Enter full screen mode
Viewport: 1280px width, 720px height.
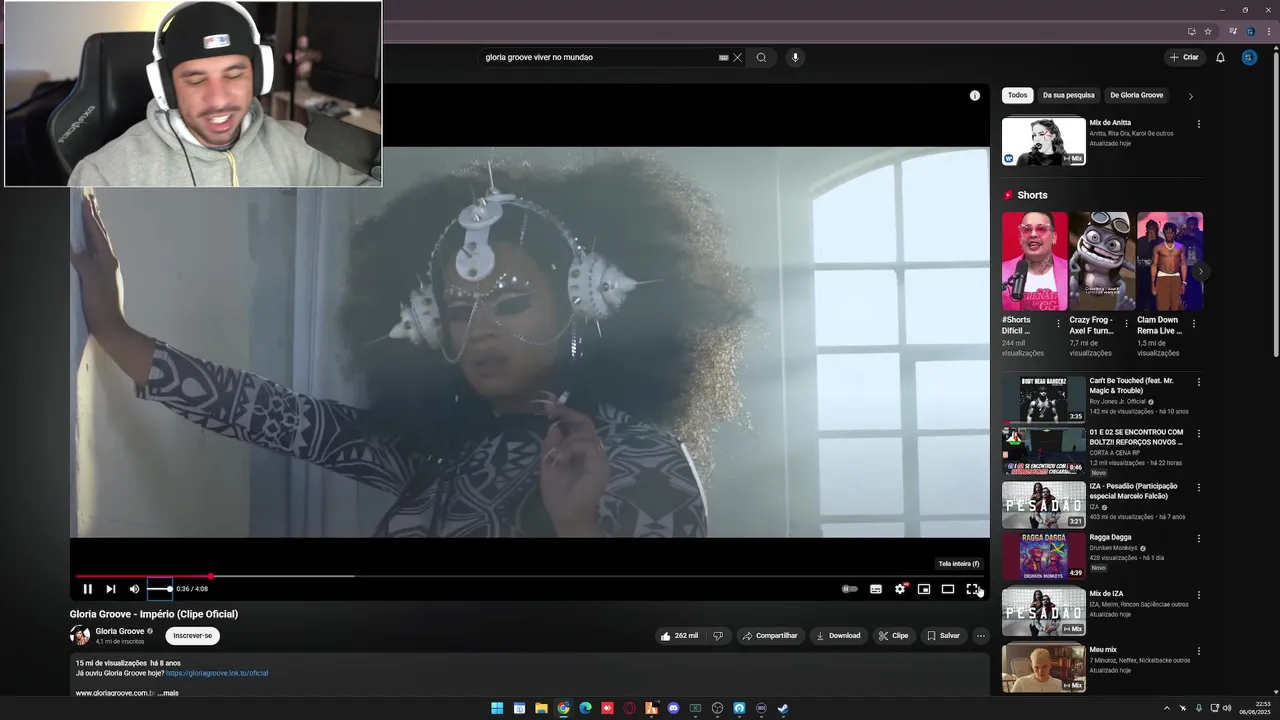click(x=972, y=589)
